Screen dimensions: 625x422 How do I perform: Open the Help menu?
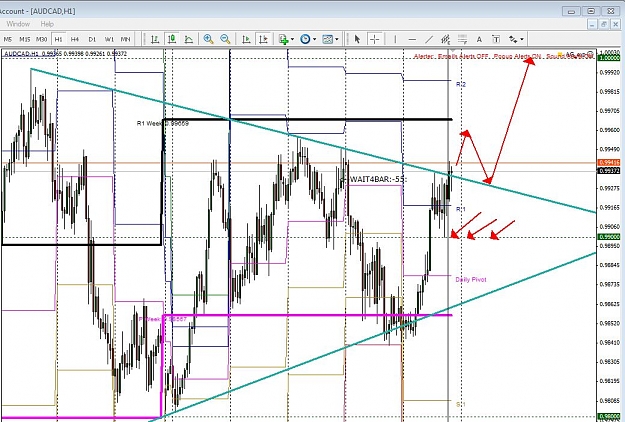tap(47, 24)
